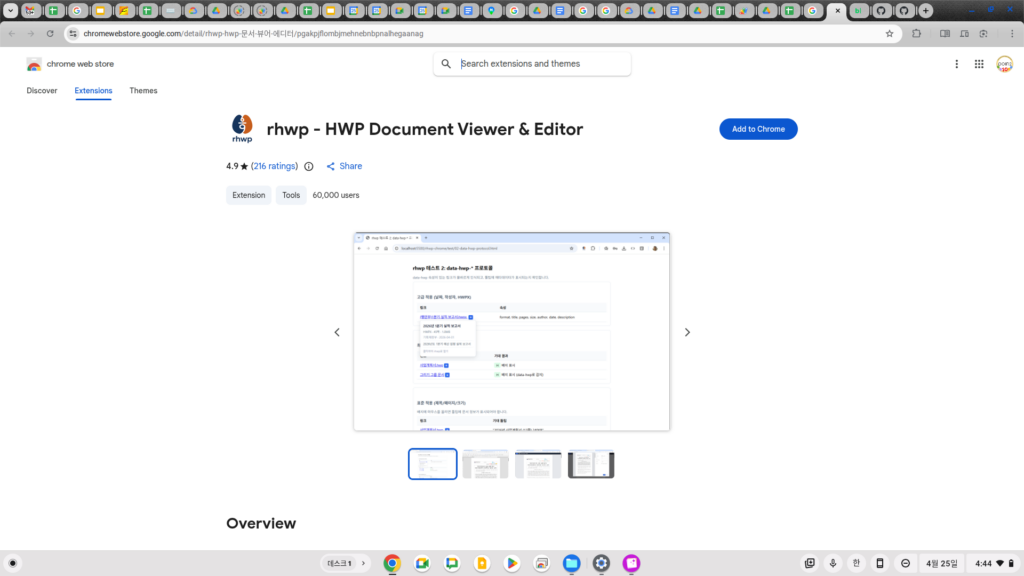The width and height of the screenshot is (1024, 576).
Task: Click the Tools category chip
Action: click(x=291, y=196)
